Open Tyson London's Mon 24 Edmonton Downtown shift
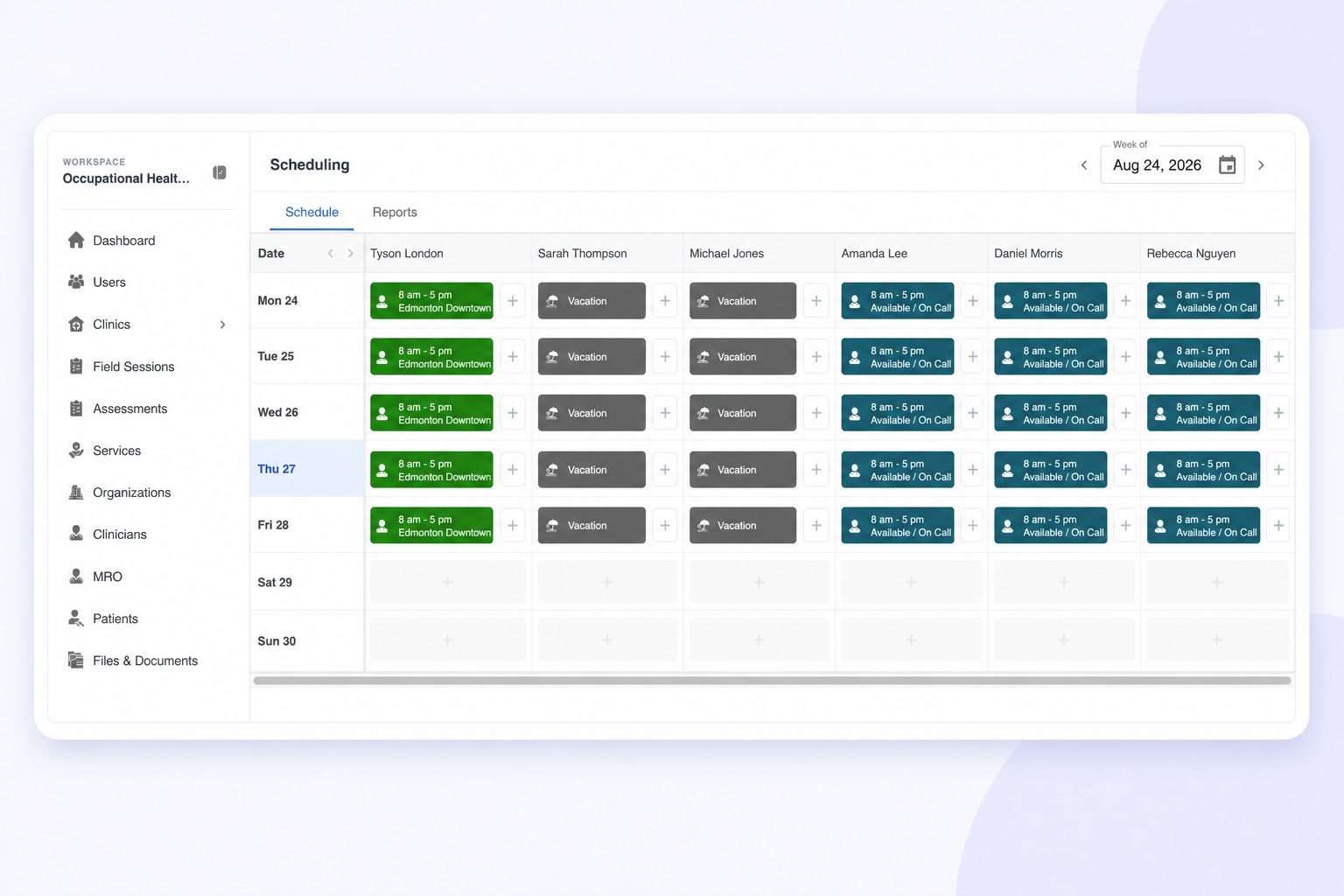Screen dimensions: 1344x896 pyautogui.click(x=431, y=300)
